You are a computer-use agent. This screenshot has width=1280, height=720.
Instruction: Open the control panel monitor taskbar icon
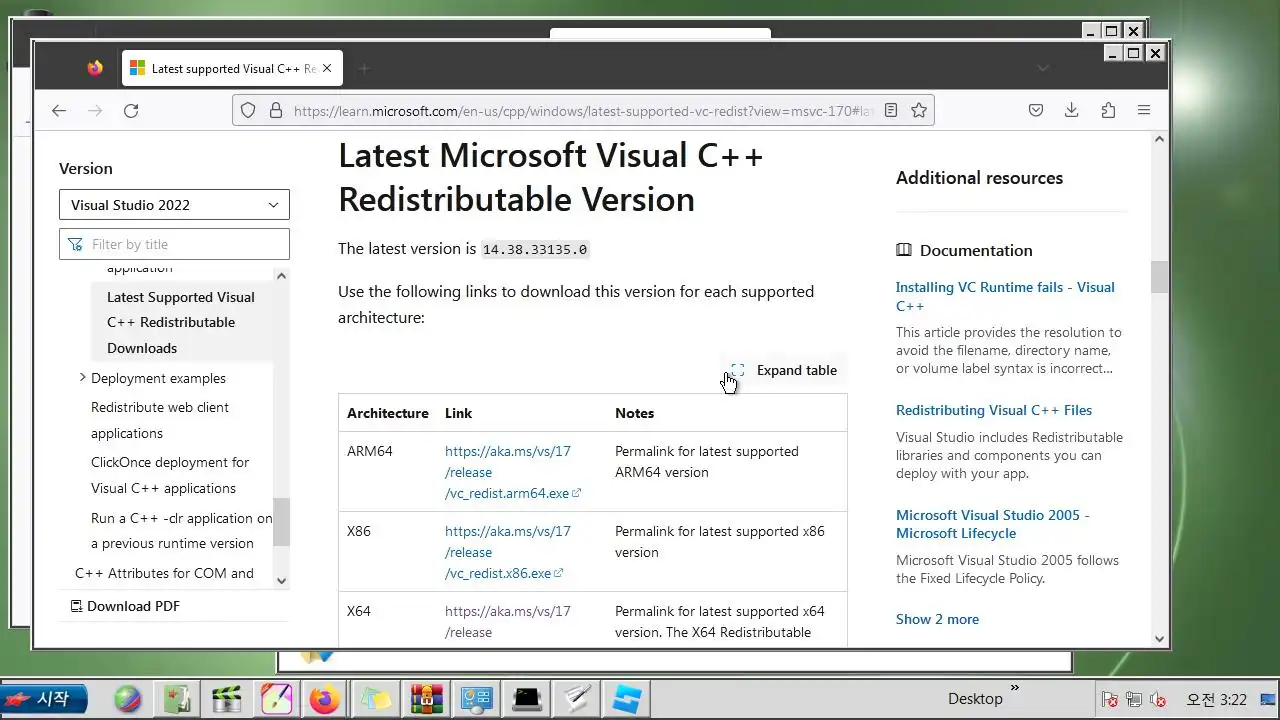coord(477,699)
